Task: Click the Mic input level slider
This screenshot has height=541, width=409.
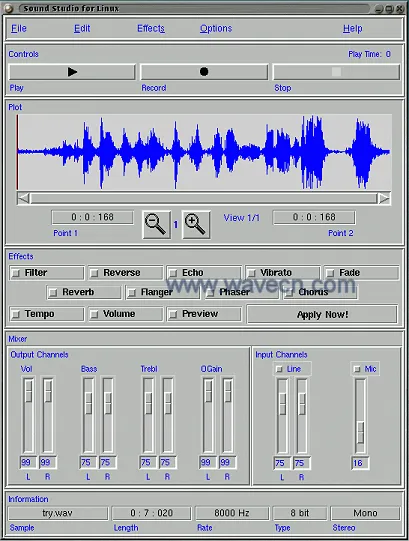Action: click(x=360, y=416)
